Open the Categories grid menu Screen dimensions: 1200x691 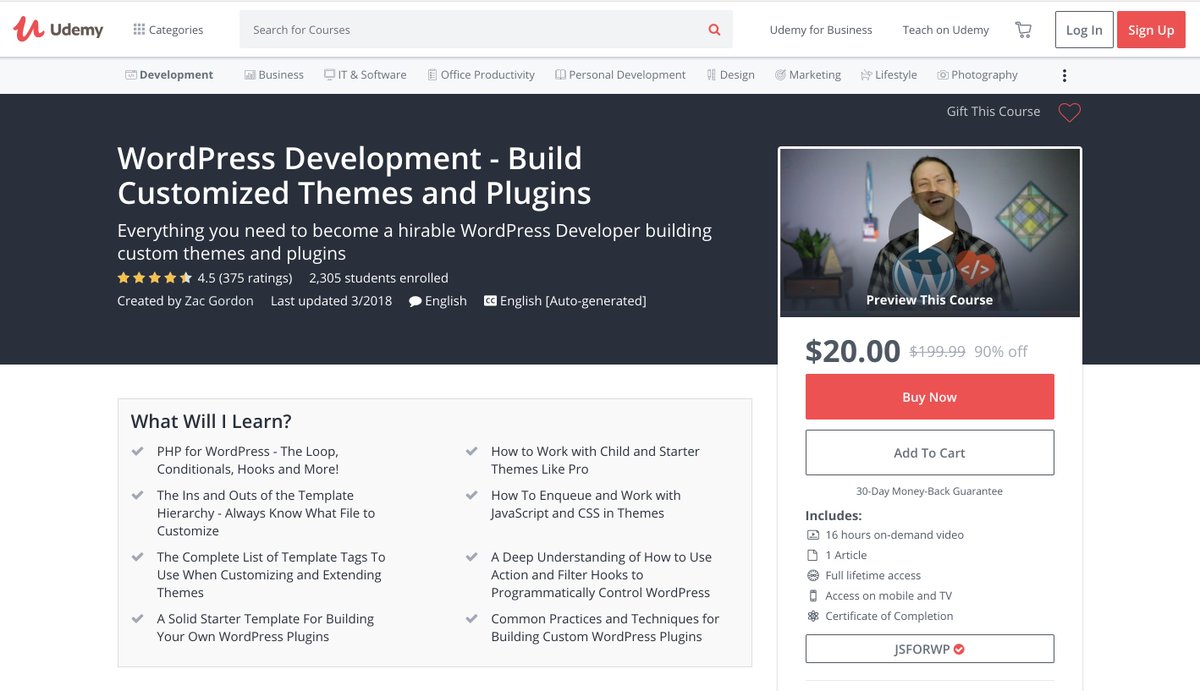[x=168, y=30]
